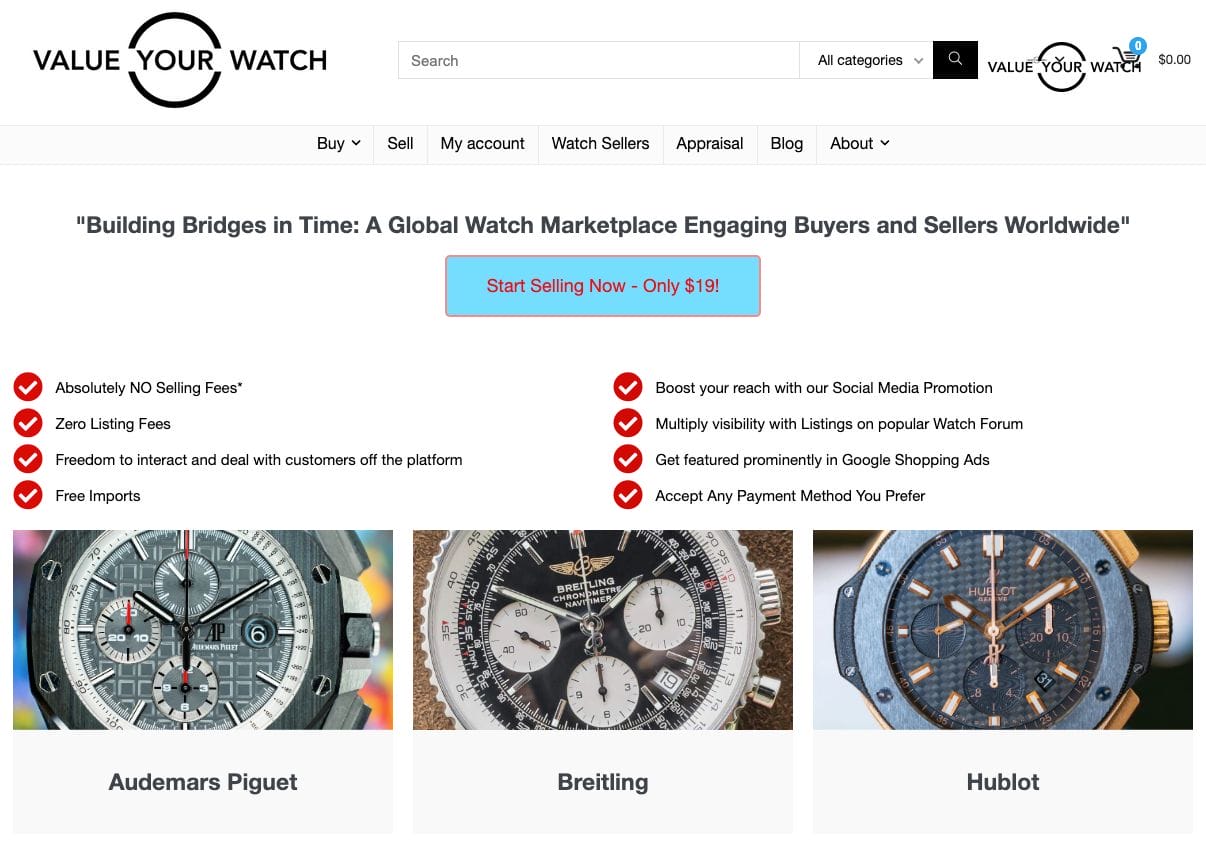Click the Breitling watch thumbnail image
This screenshot has height=846, width=1206.
point(603,630)
